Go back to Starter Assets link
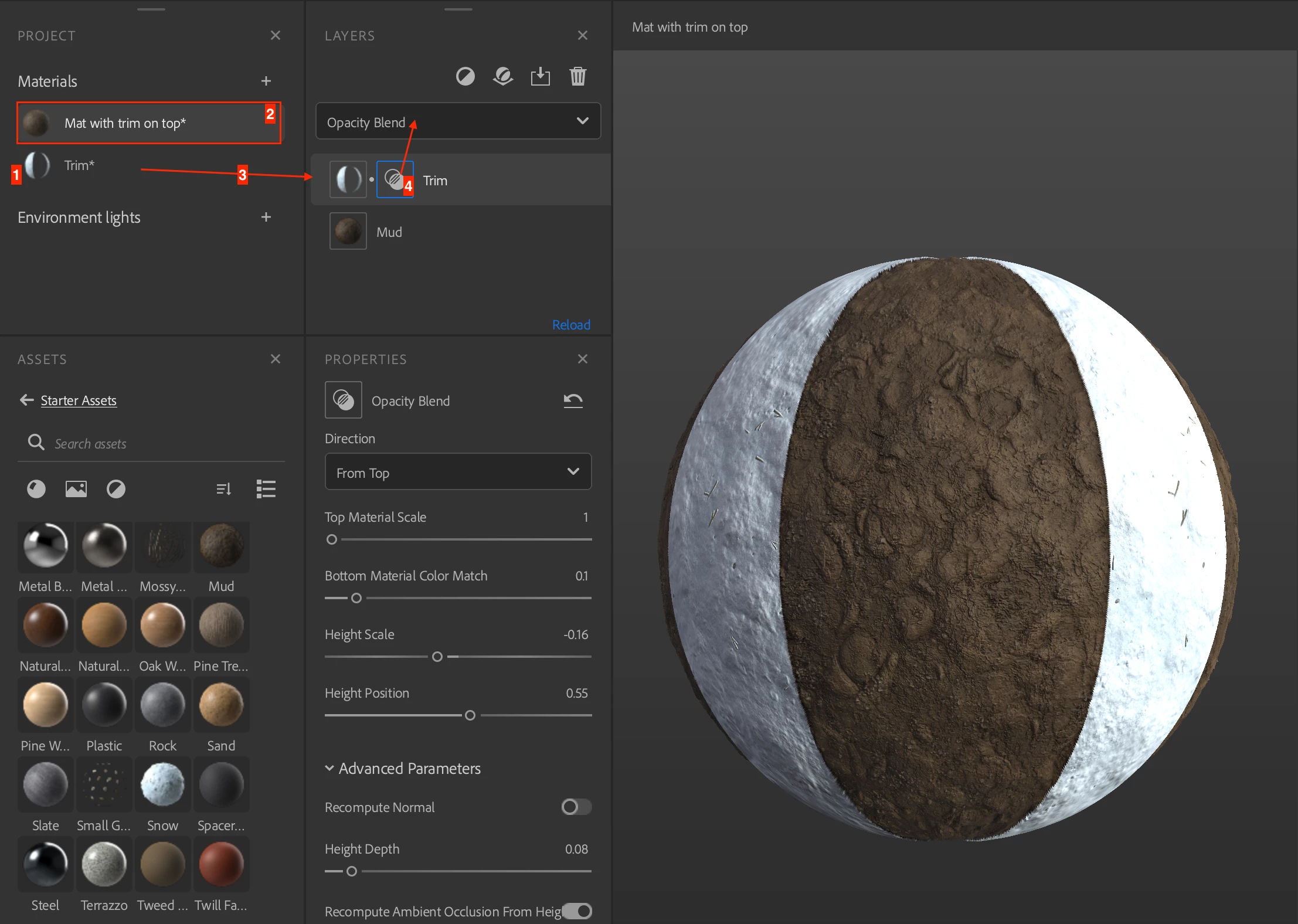The width and height of the screenshot is (1298, 924). point(79,400)
